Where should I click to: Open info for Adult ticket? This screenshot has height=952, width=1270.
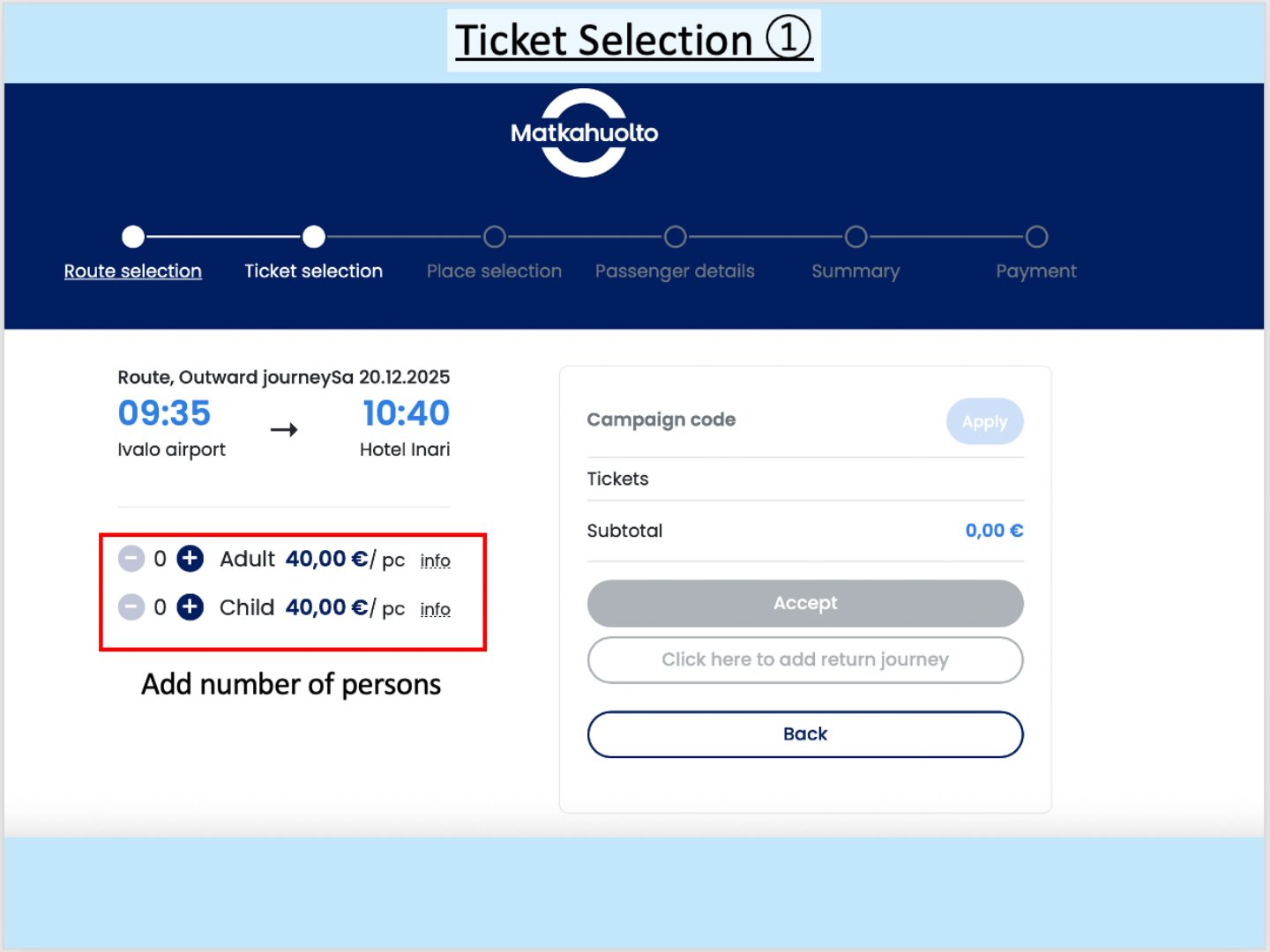tap(435, 561)
